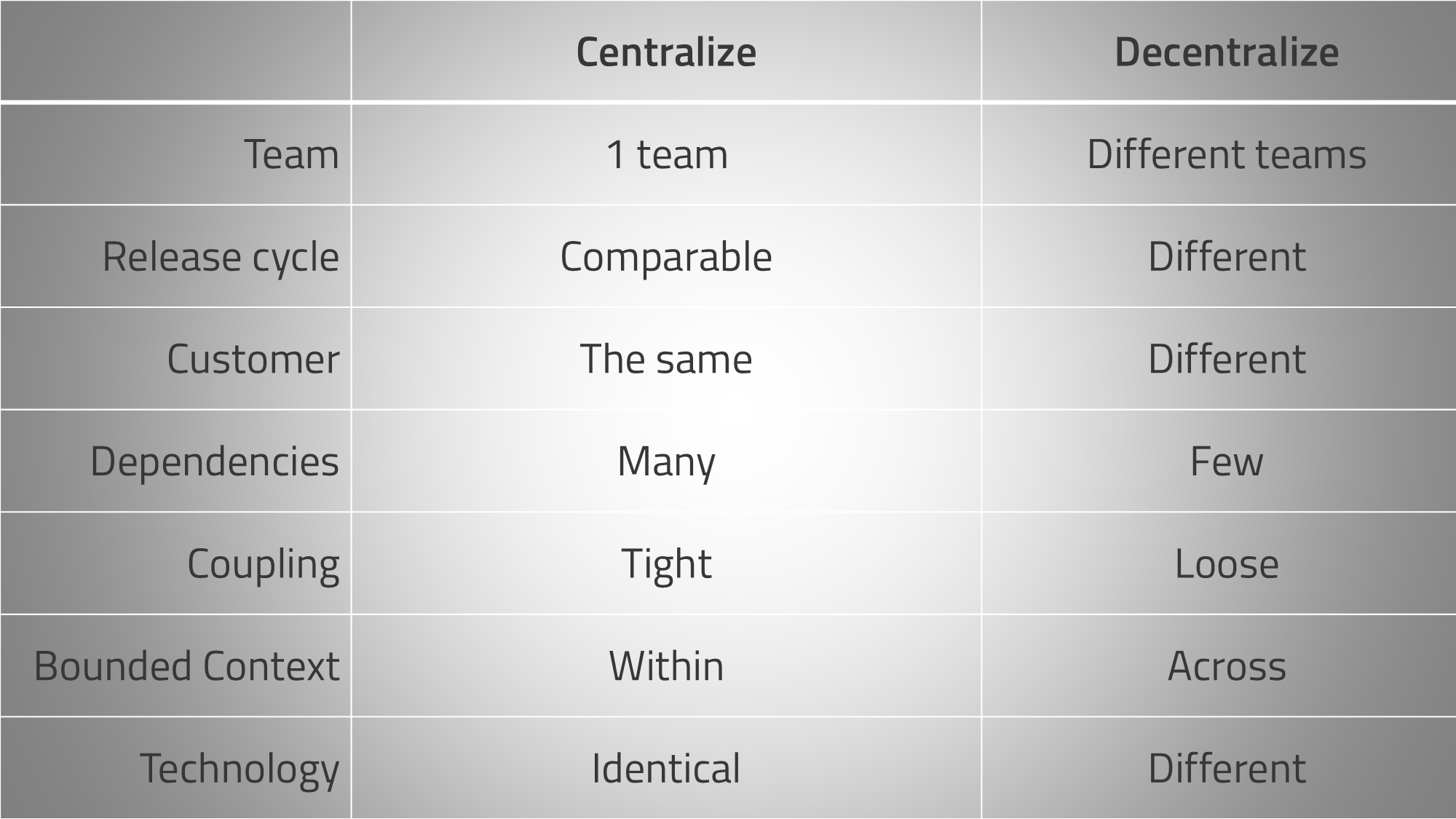Select the "Comparable" cell
This screenshot has height=819, width=1456.
pos(666,257)
